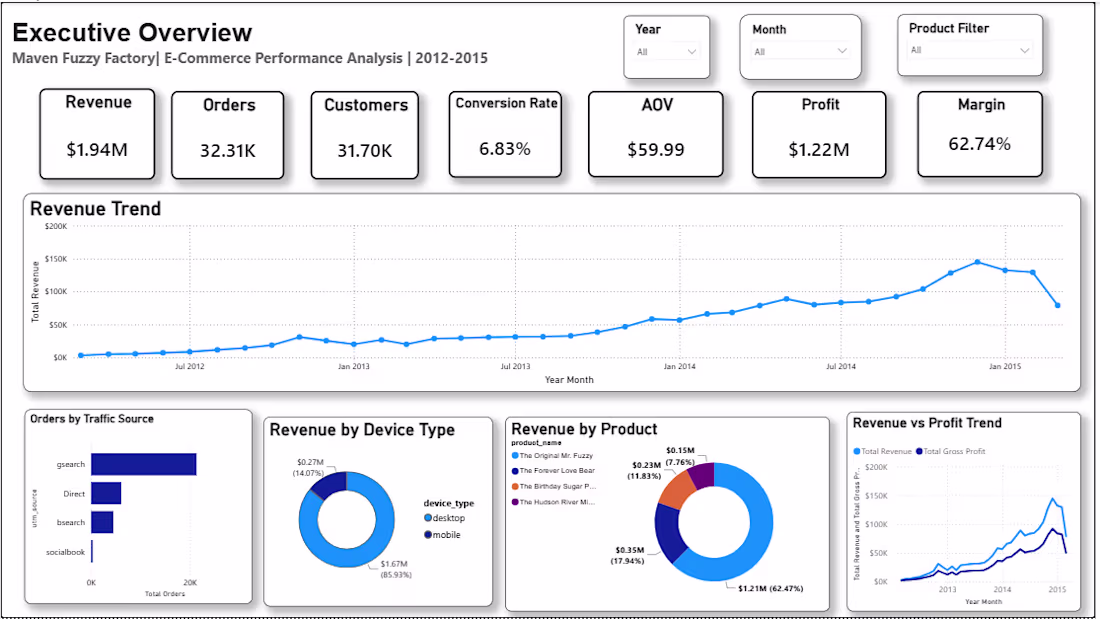Select the Direct traffic source bar
This screenshot has width=1100, height=619.
click(x=106, y=493)
